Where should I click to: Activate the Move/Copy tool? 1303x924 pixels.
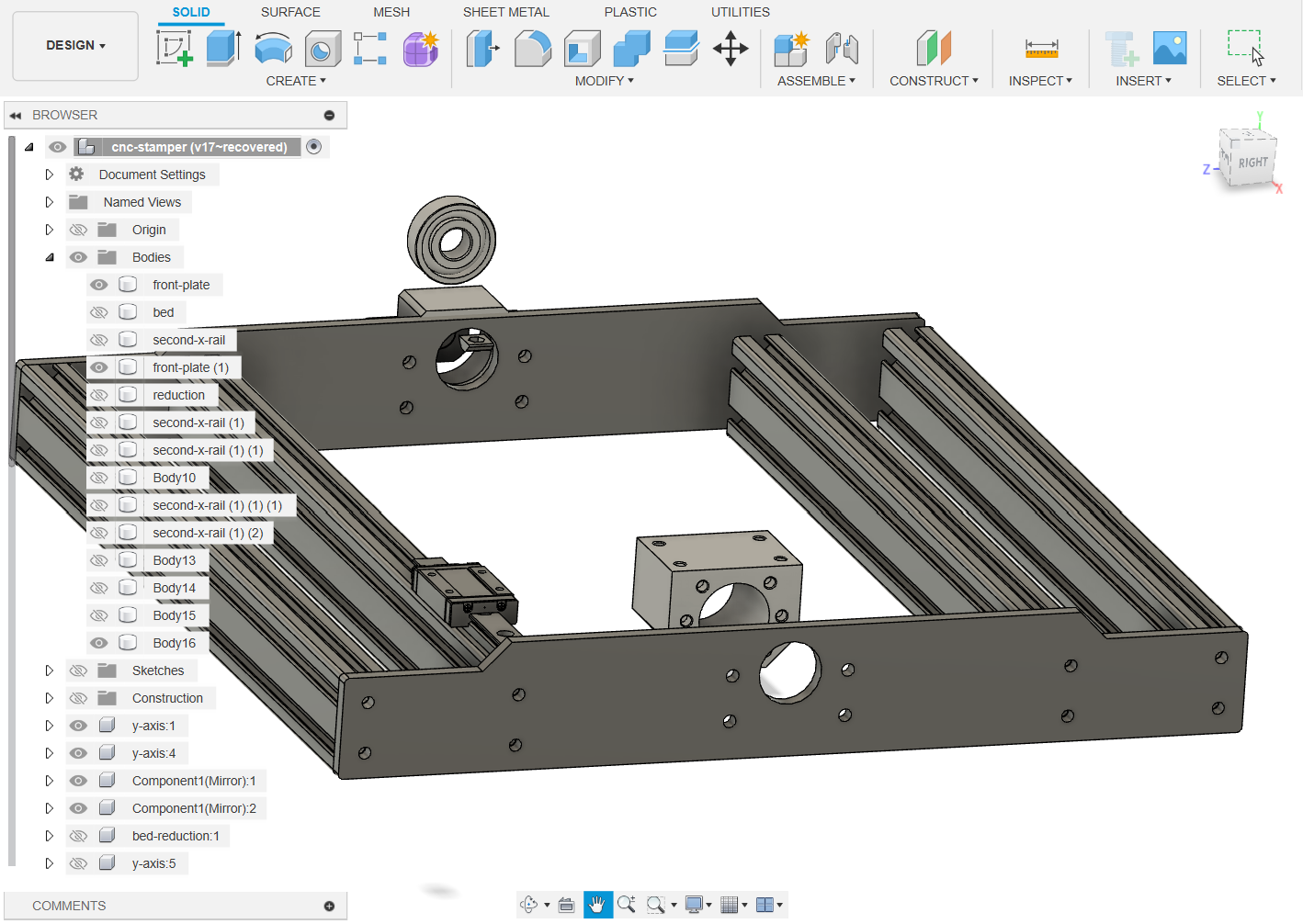[731, 48]
